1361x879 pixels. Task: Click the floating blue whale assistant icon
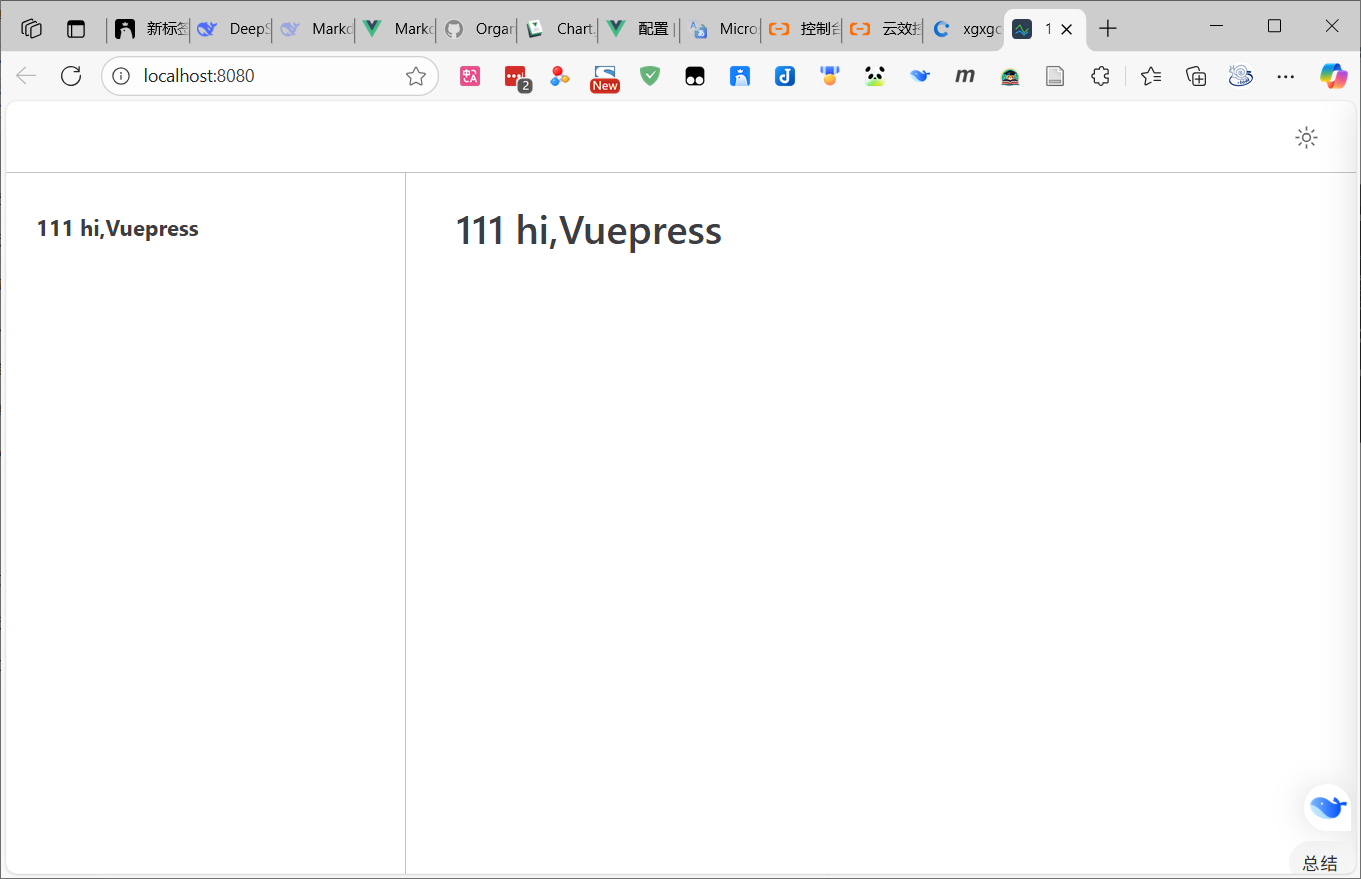pos(1327,806)
